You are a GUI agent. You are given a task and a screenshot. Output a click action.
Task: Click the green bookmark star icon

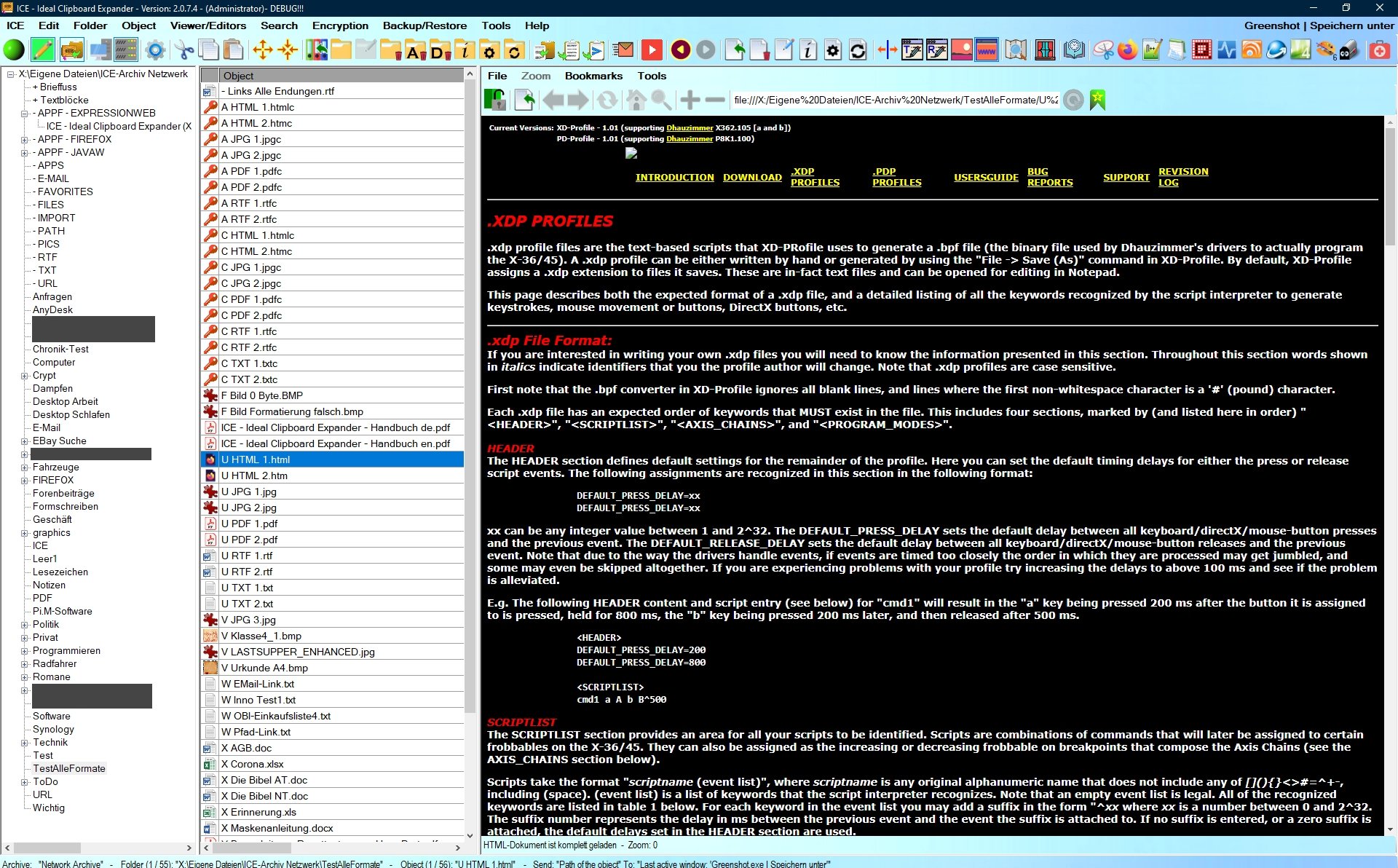pyautogui.click(x=1097, y=100)
